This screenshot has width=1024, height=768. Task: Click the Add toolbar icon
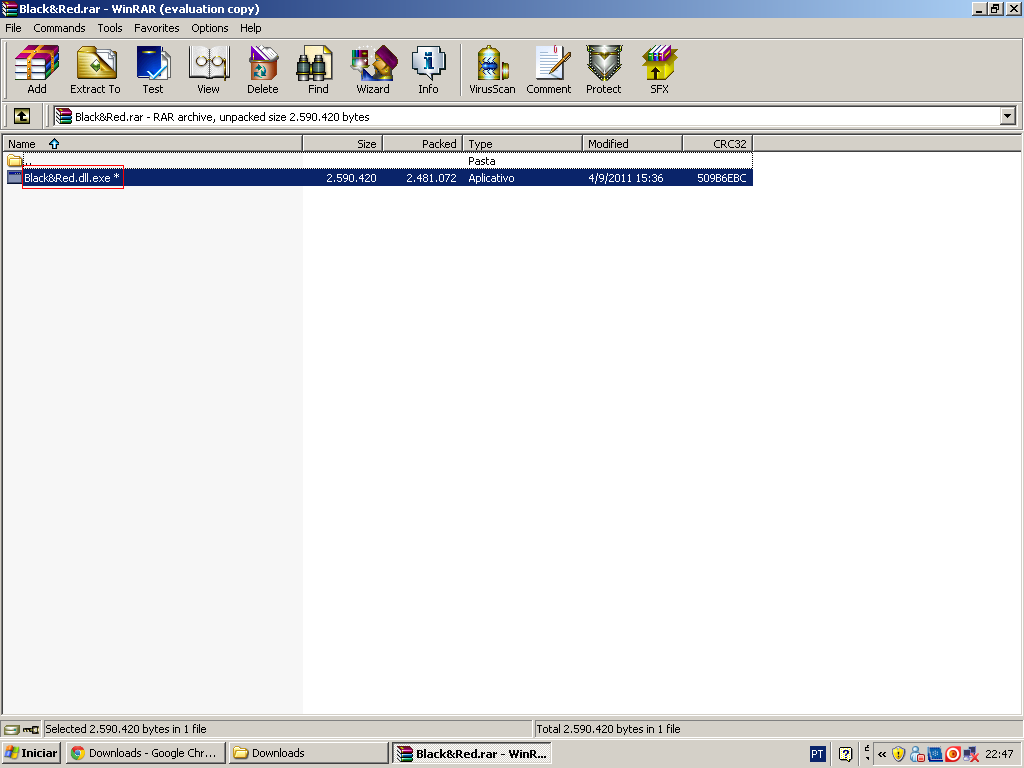click(37, 69)
